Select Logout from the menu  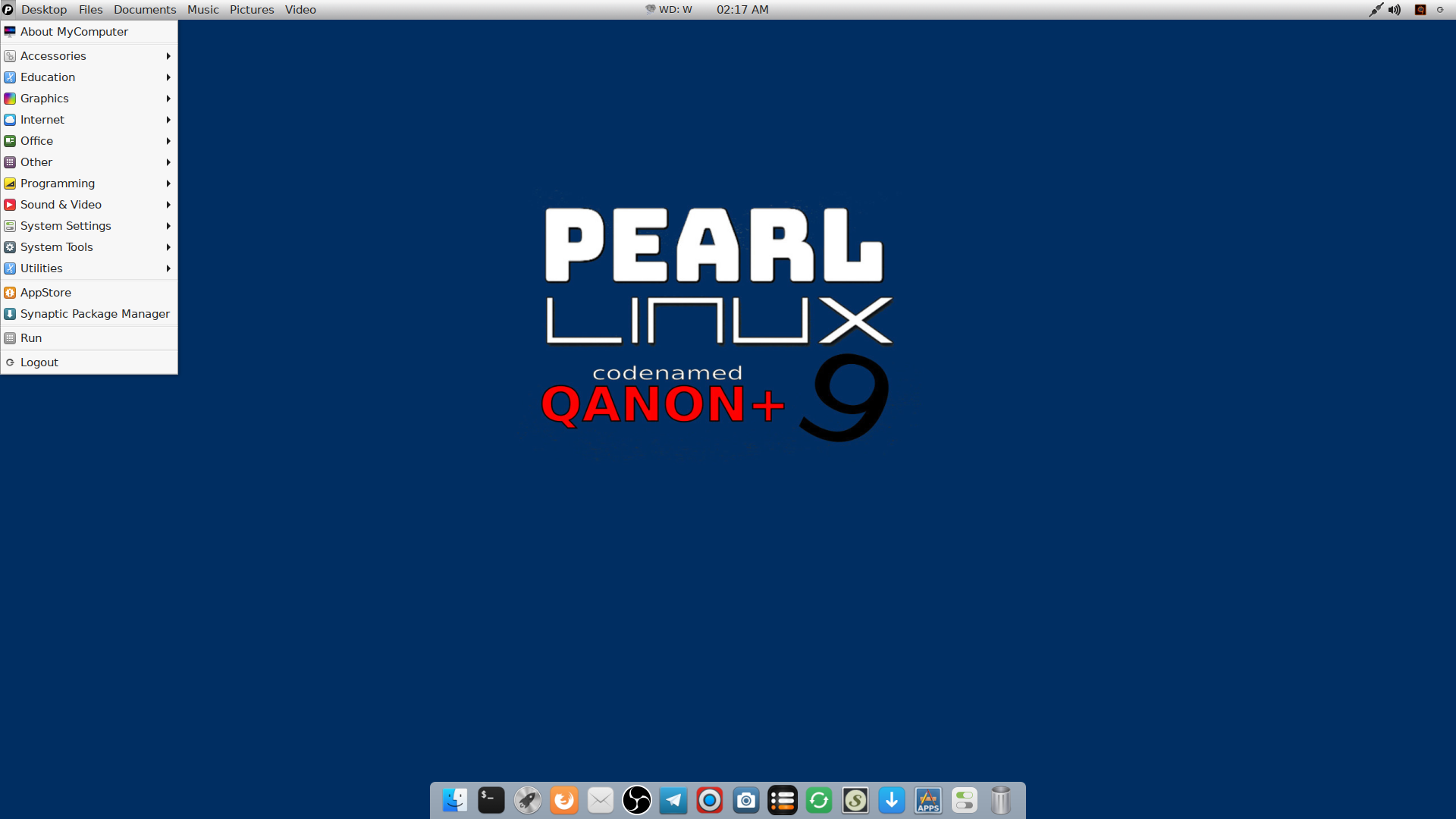click(89, 362)
